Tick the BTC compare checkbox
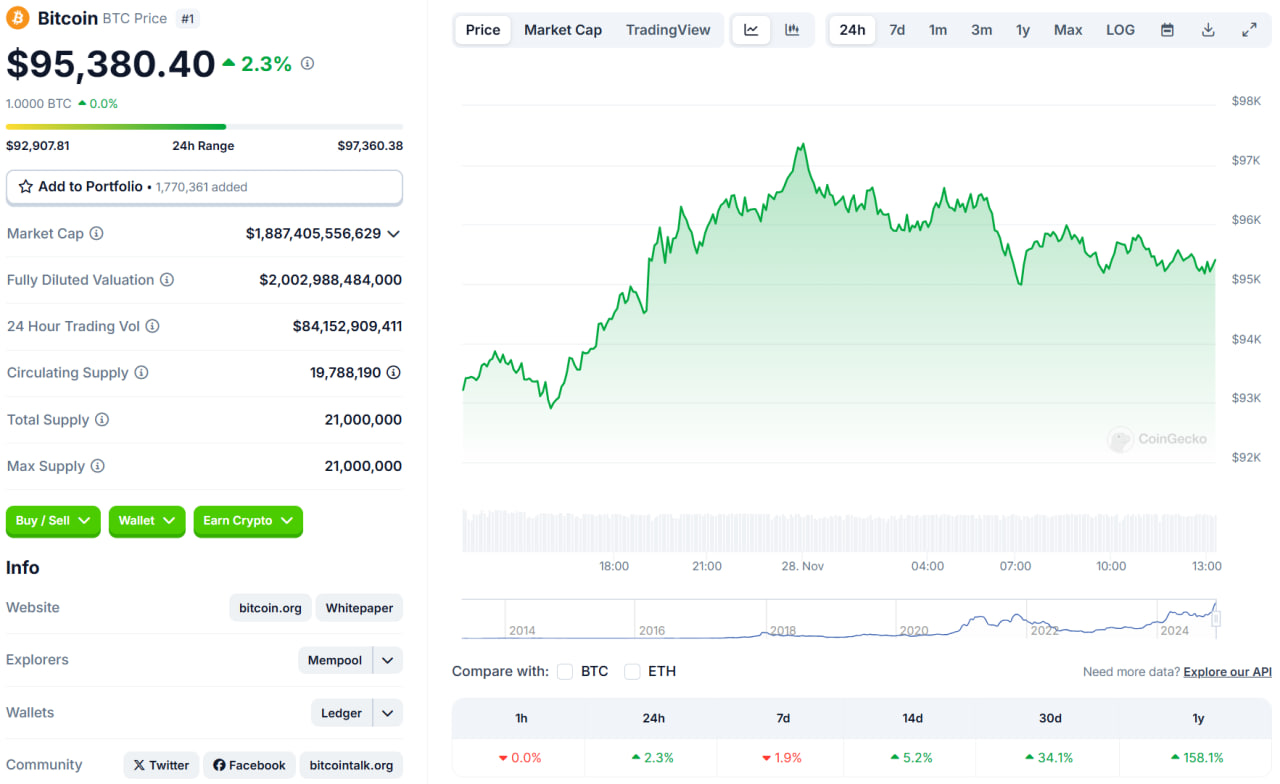 click(565, 672)
